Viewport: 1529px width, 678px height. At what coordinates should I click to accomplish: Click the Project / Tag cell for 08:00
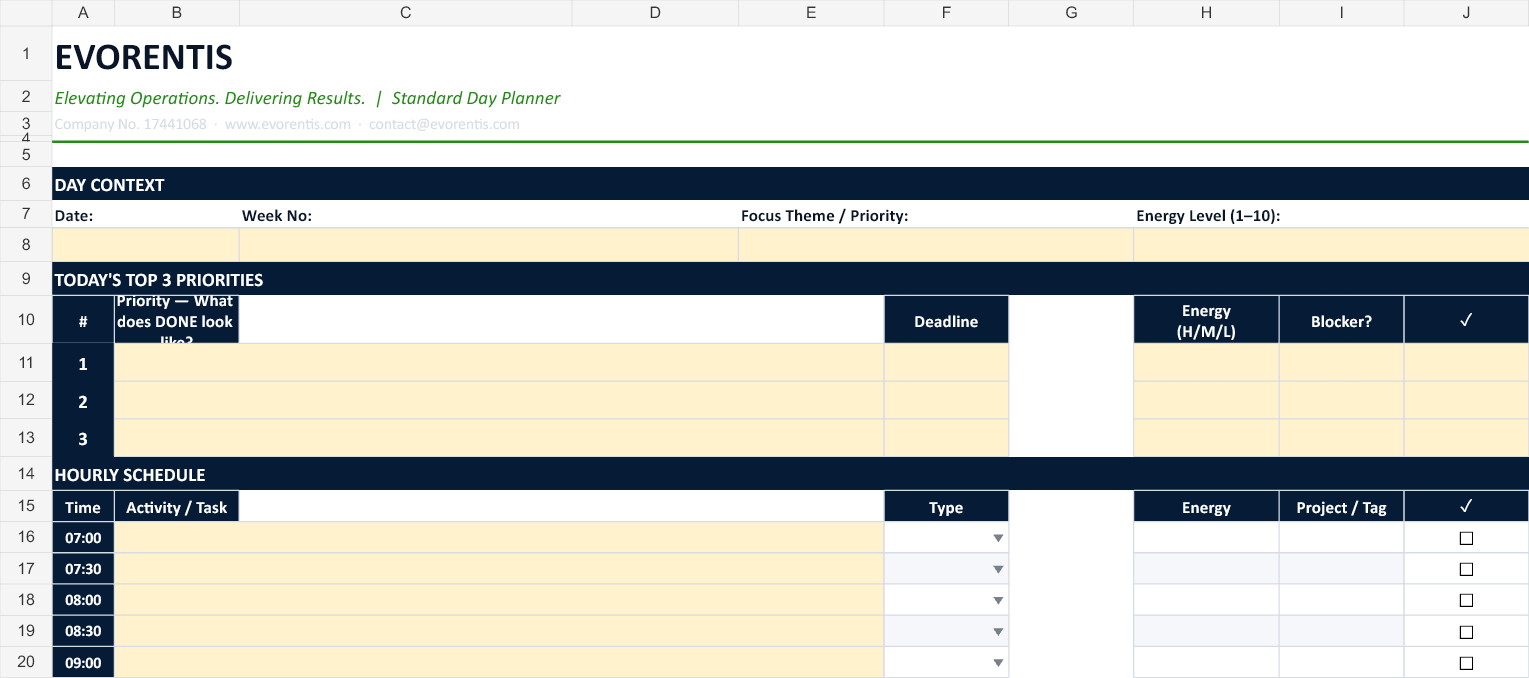click(x=1341, y=600)
